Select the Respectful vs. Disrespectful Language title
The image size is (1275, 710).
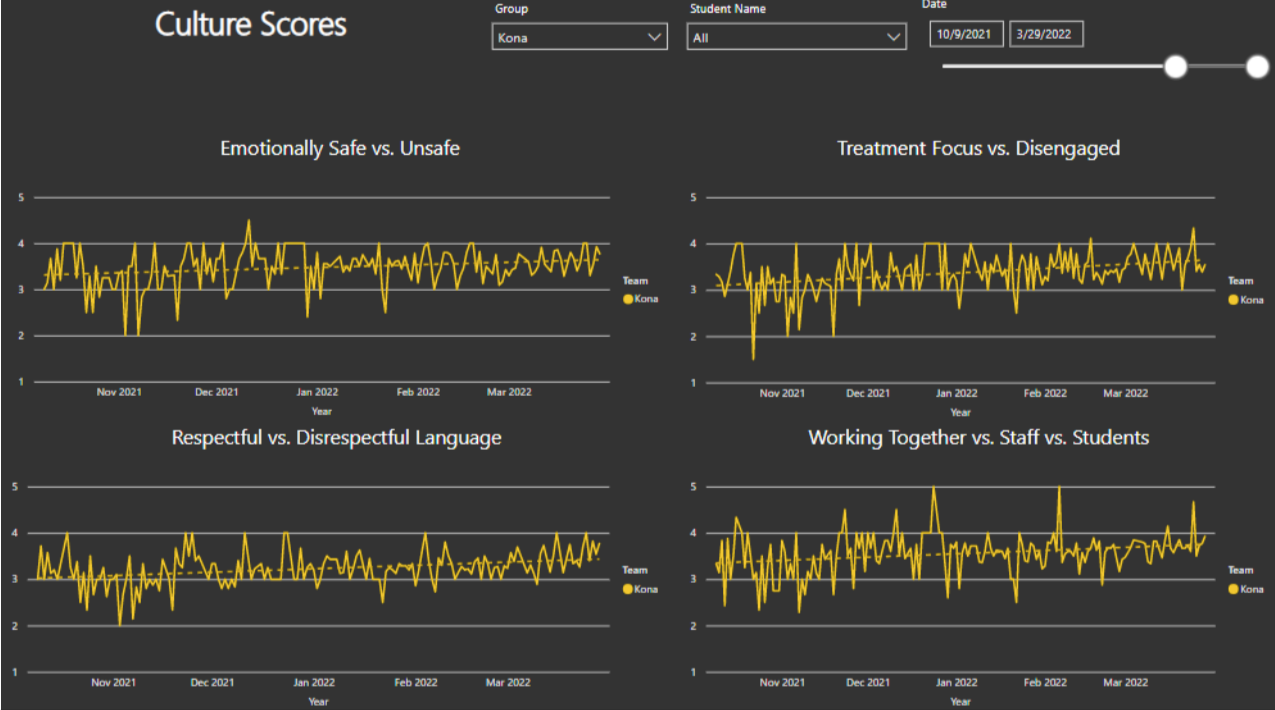pyautogui.click(x=336, y=438)
